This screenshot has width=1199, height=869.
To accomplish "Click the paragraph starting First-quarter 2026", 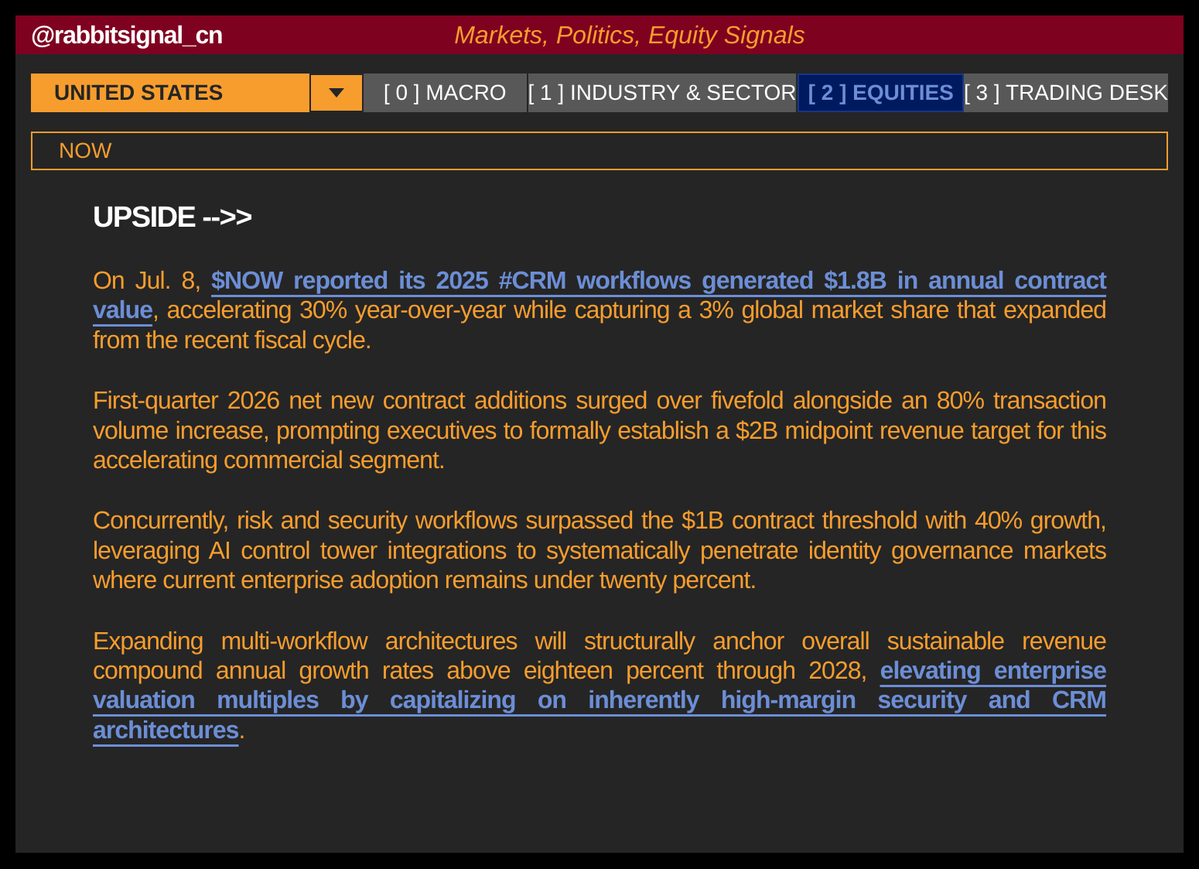I will [x=600, y=431].
